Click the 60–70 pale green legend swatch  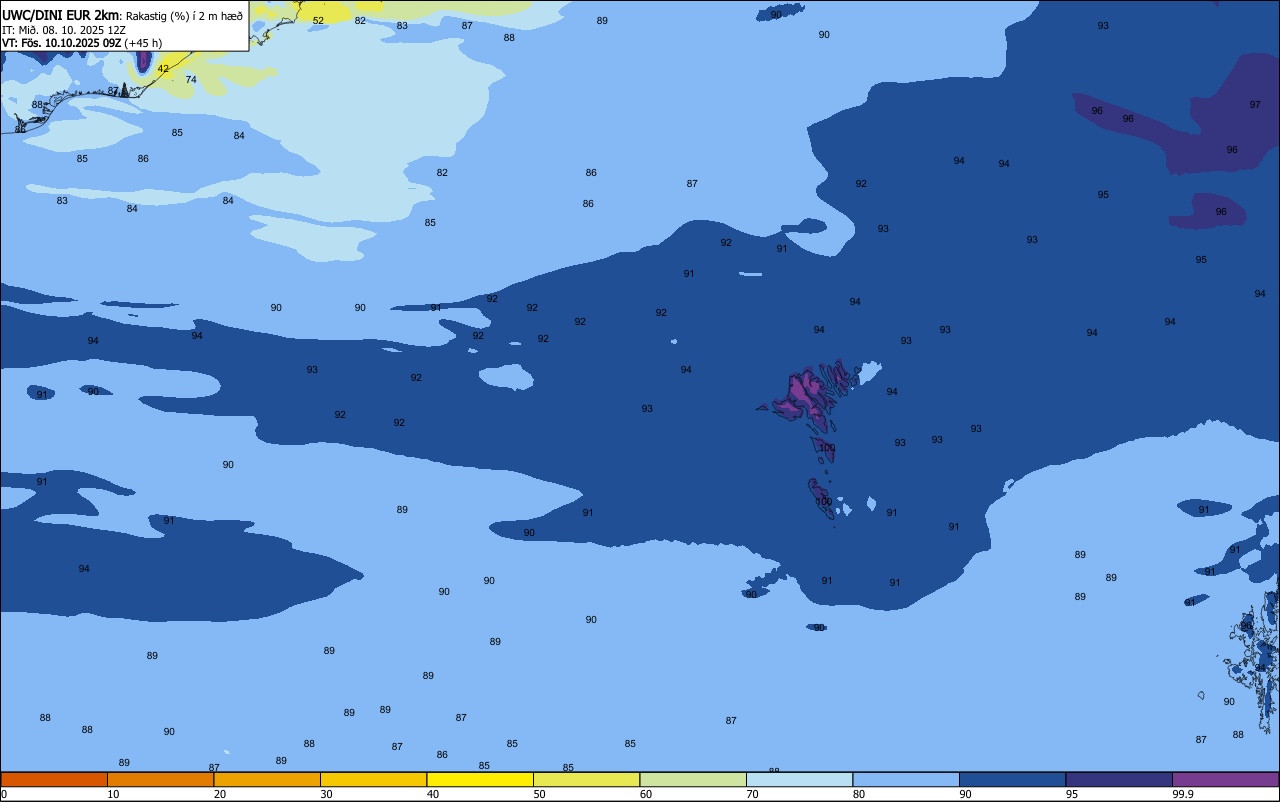coord(693,779)
